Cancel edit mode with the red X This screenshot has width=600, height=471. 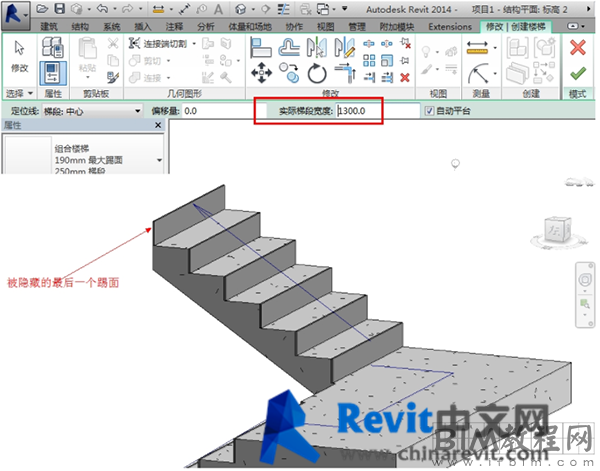pyautogui.click(x=577, y=48)
